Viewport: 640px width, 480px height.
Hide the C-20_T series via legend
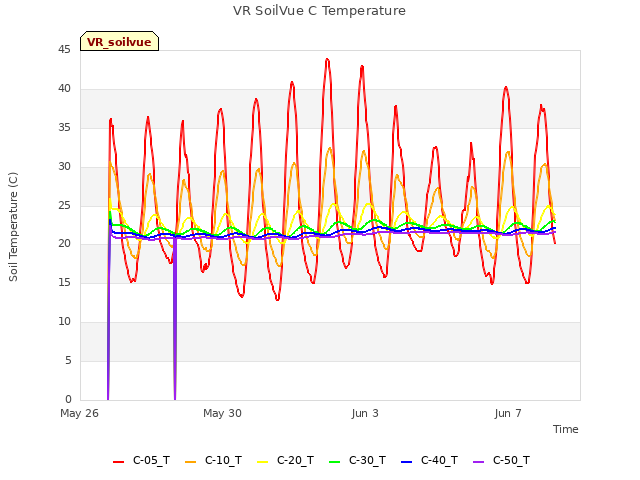point(285,461)
